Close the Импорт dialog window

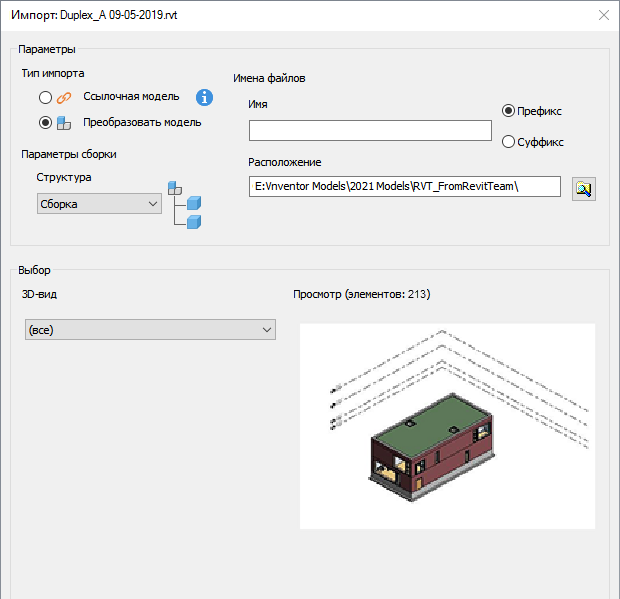point(604,15)
